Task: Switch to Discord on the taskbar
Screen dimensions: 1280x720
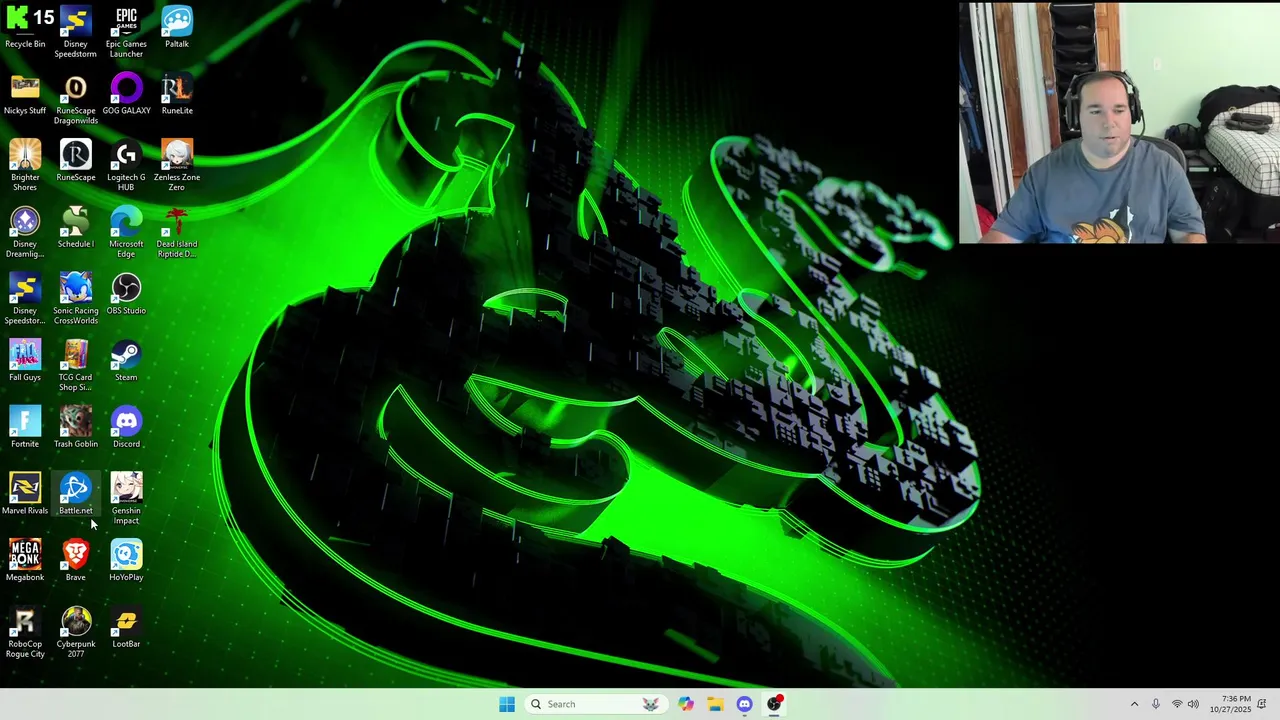Action: click(x=744, y=704)
